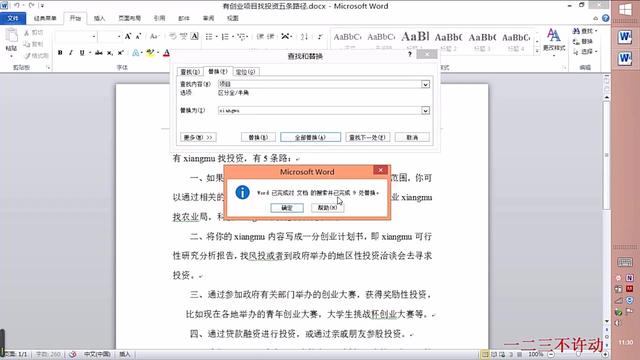Click the Help question mark in the dialog
The height and width of the screenshot is (360, 640).
pyautogui.click(x=410, y=54)
